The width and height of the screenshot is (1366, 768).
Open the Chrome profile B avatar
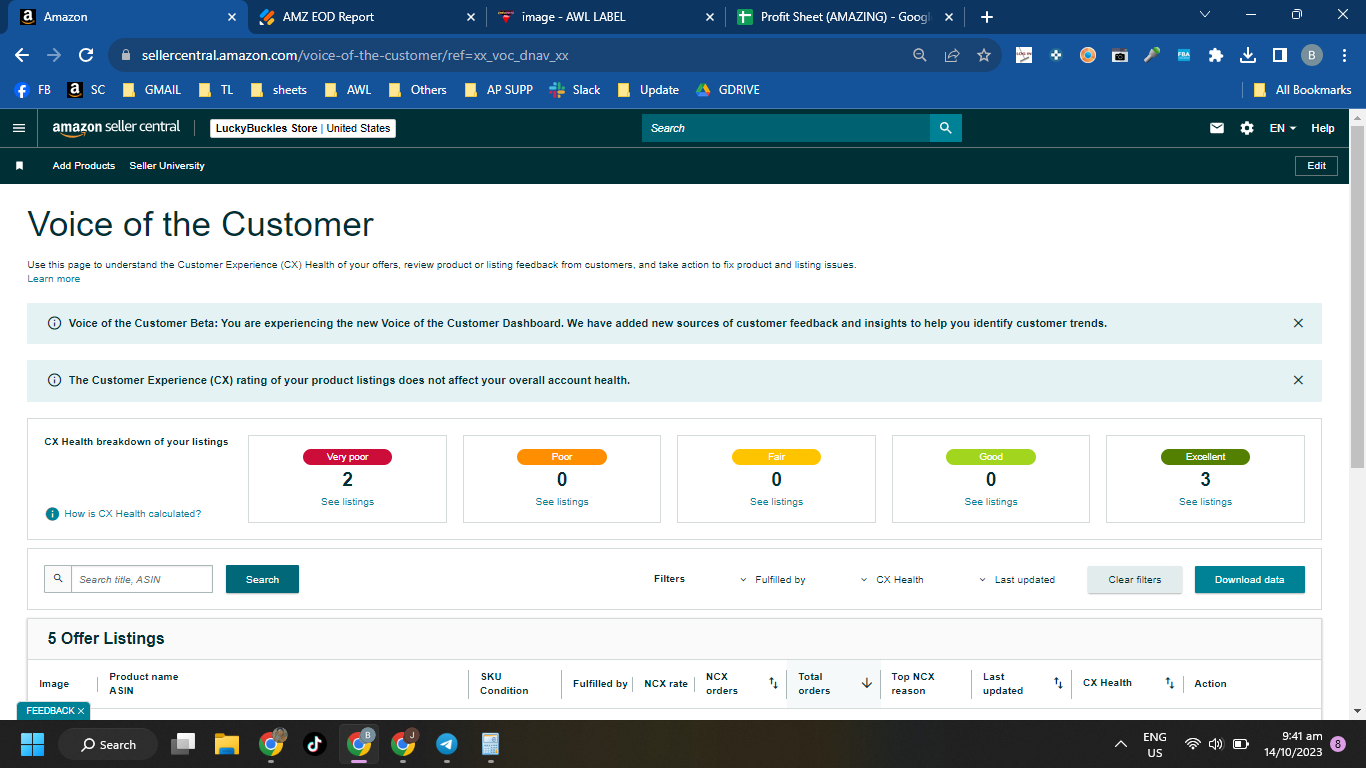[x=1312, y=55]
